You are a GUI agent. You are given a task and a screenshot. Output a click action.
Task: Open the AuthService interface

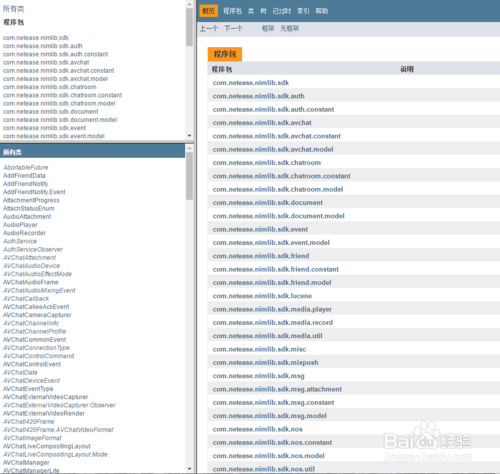coord(20,241)
